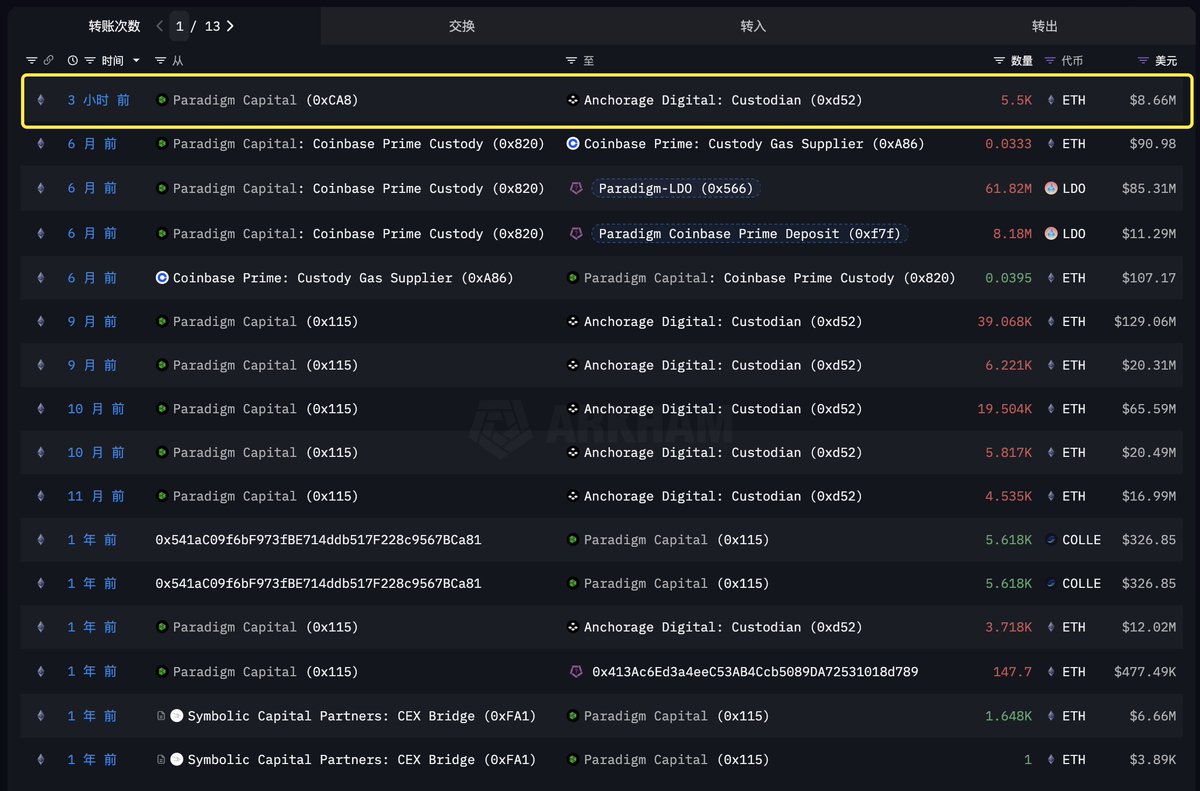Click the tag icon before Paradigm-LDO (0x566)
The width and height of the screenshot is (1200, 791).
[x=576, y=188]
